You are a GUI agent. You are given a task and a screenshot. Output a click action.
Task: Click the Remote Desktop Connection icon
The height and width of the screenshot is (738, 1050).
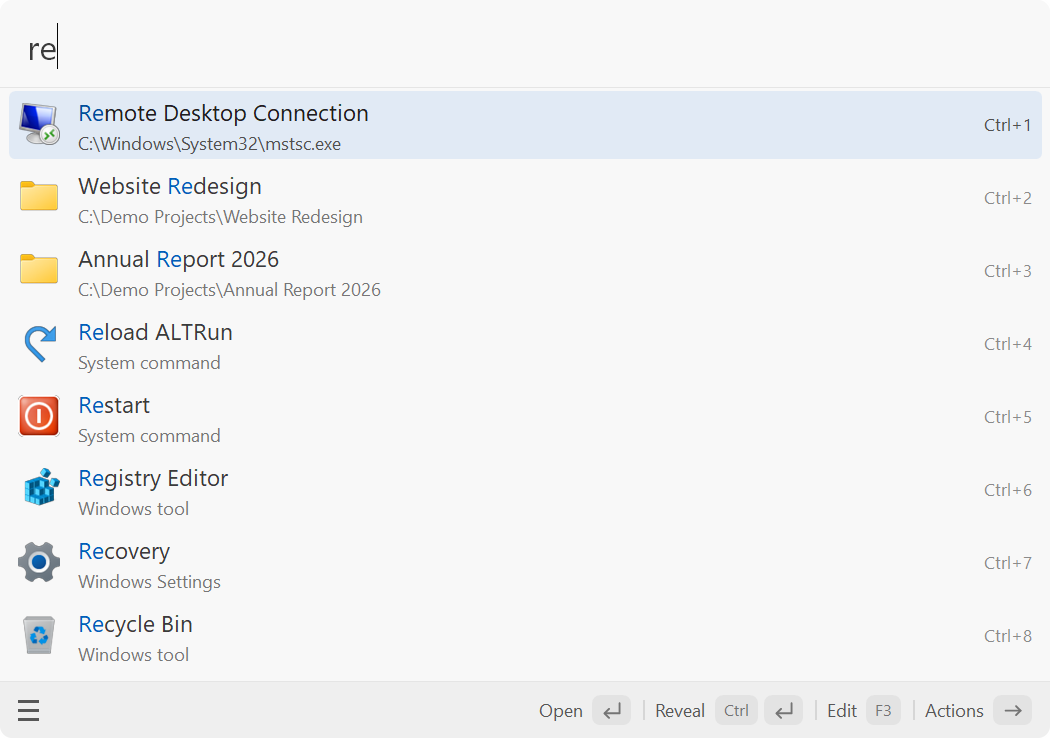[39, 125]
